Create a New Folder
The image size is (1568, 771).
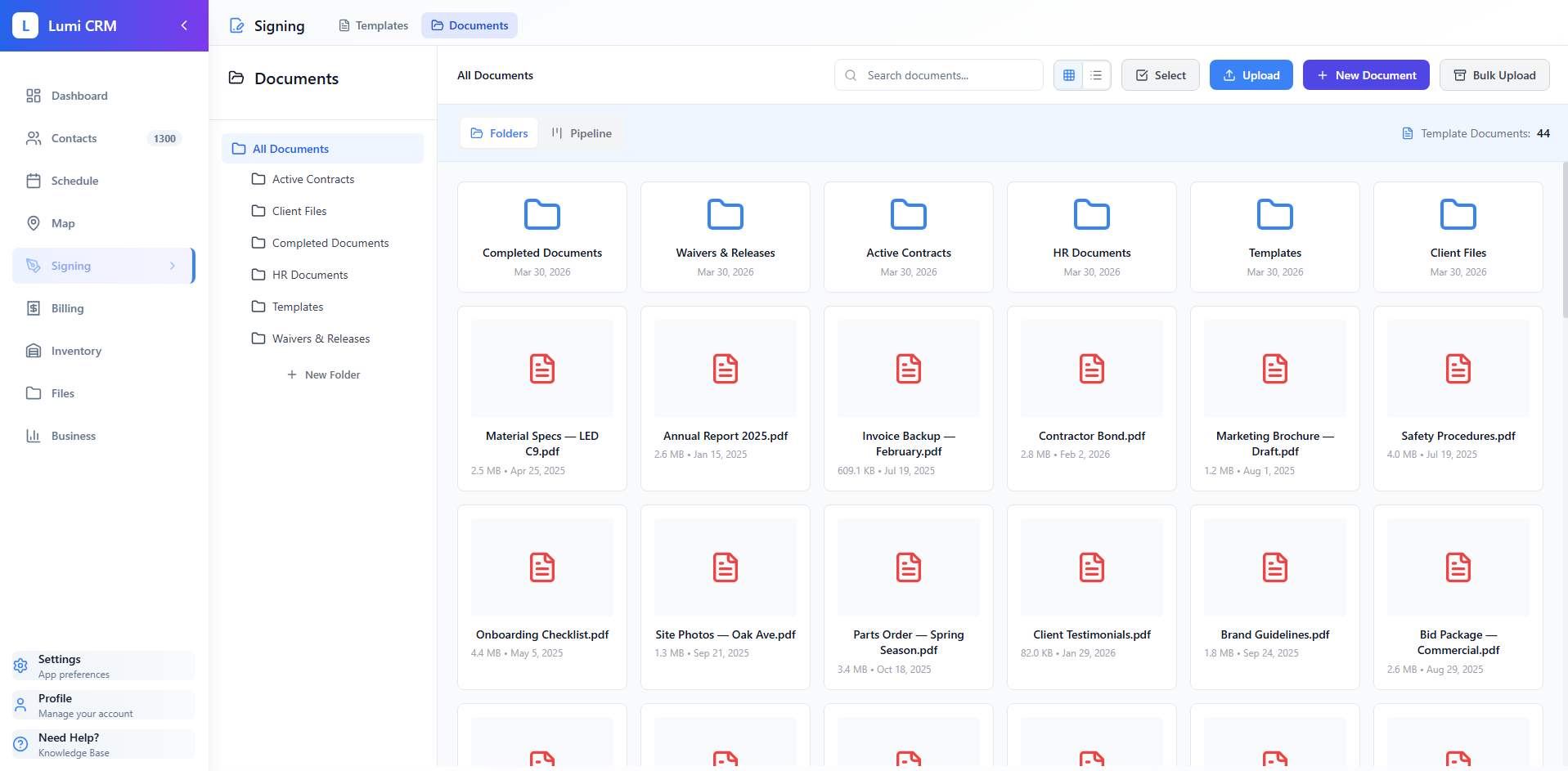pyautogui.click(x=324, y=374)
